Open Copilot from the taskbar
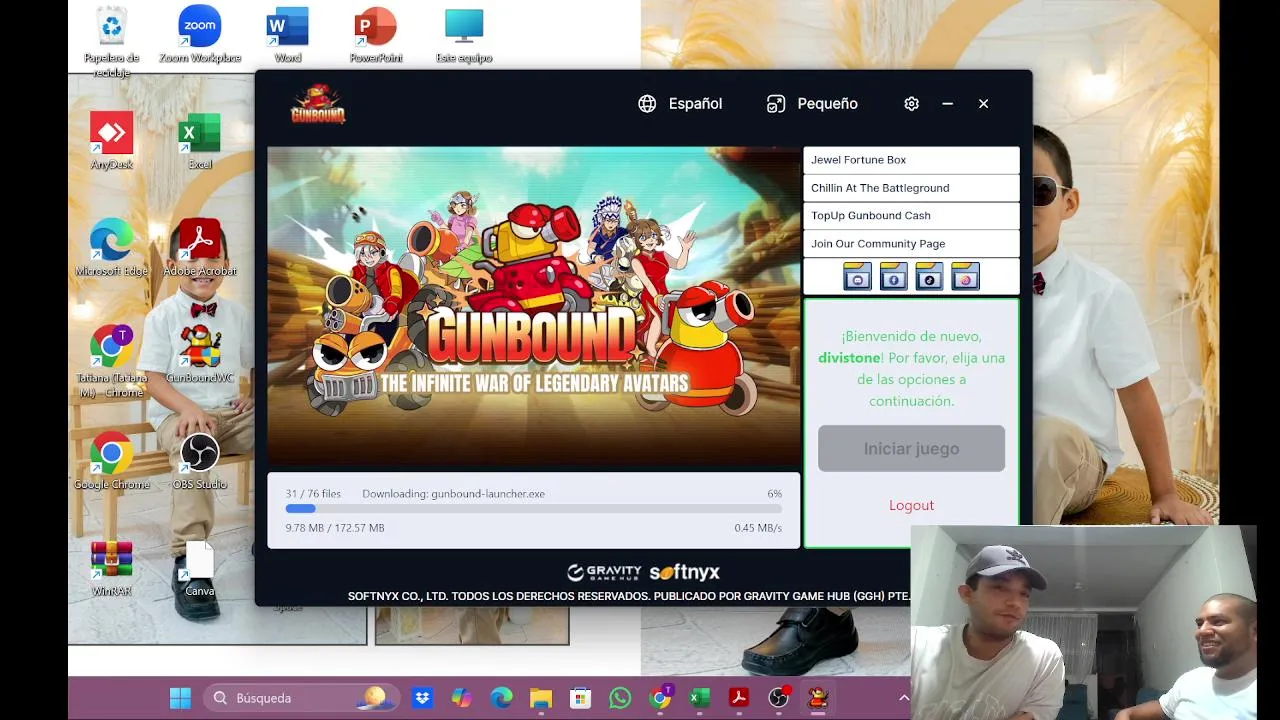This screenshot has width=1280, height=720. pyautogui.click(x=461, y=698)
